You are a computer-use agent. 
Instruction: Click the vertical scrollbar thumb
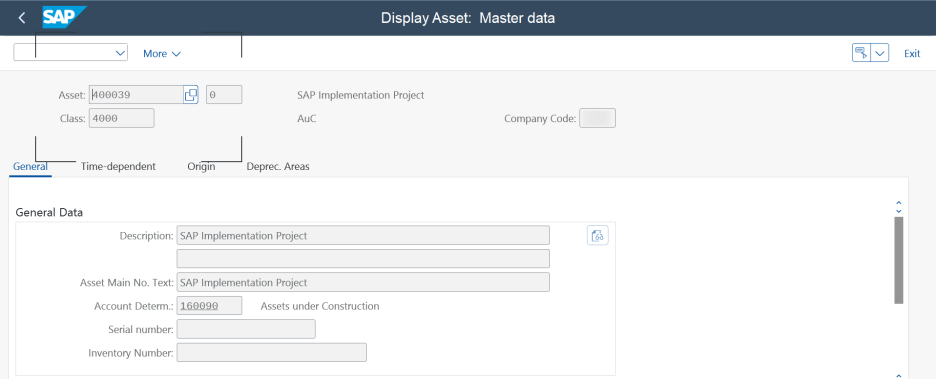tap(898, 260)
